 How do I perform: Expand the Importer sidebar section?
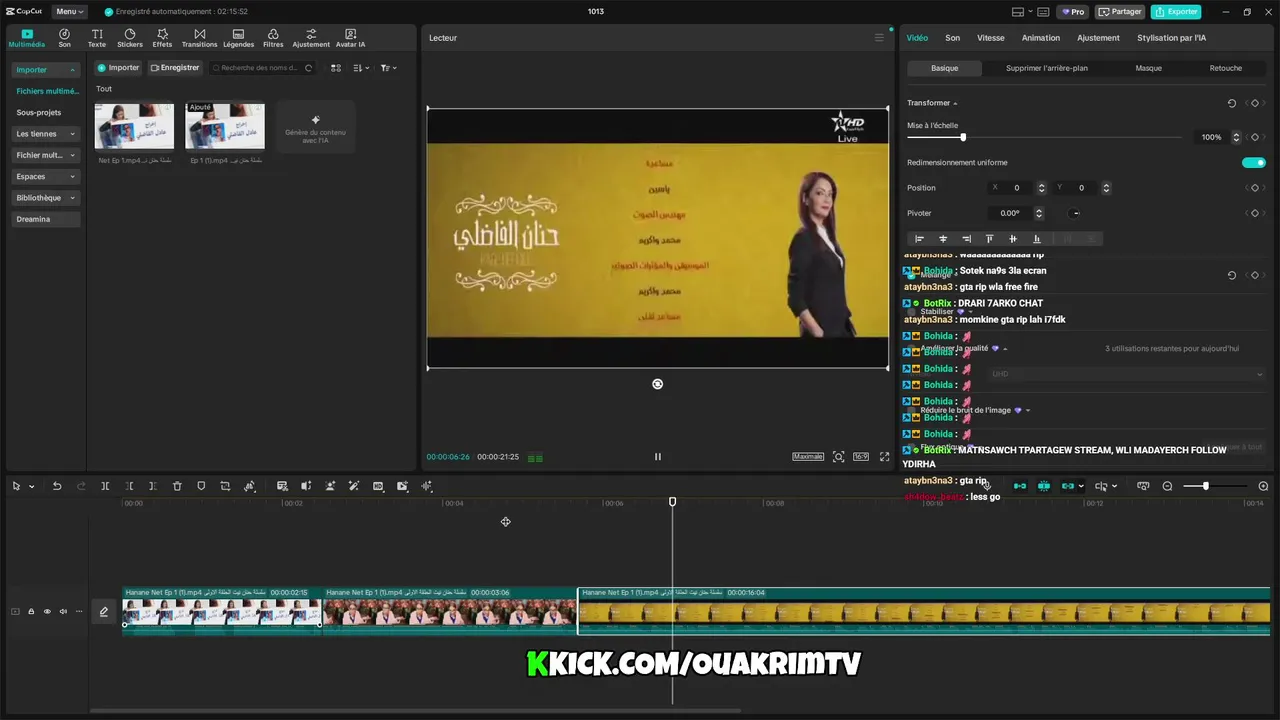[x=46, y=70]
